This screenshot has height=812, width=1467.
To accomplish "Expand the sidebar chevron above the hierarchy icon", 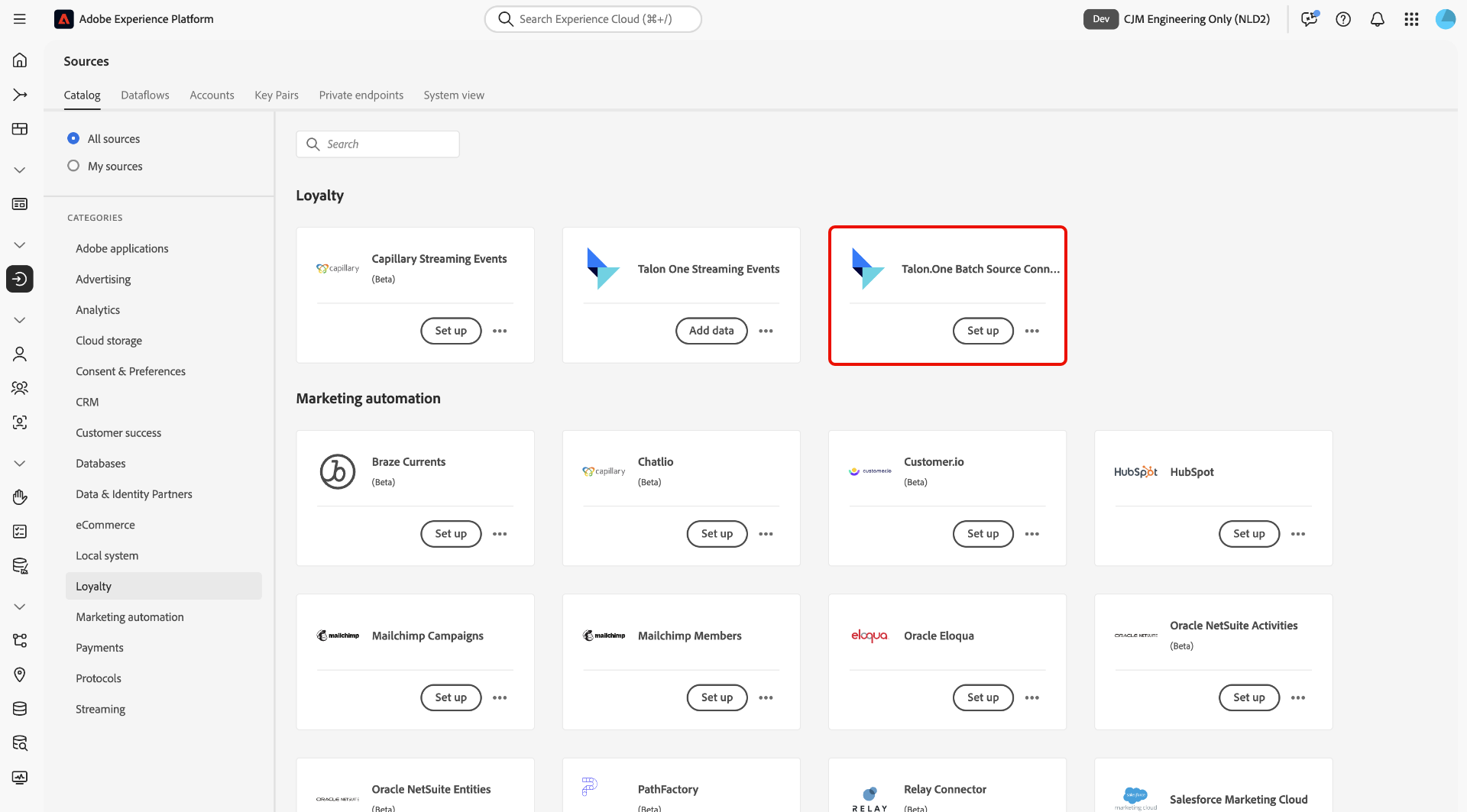I will click(20, 607).
